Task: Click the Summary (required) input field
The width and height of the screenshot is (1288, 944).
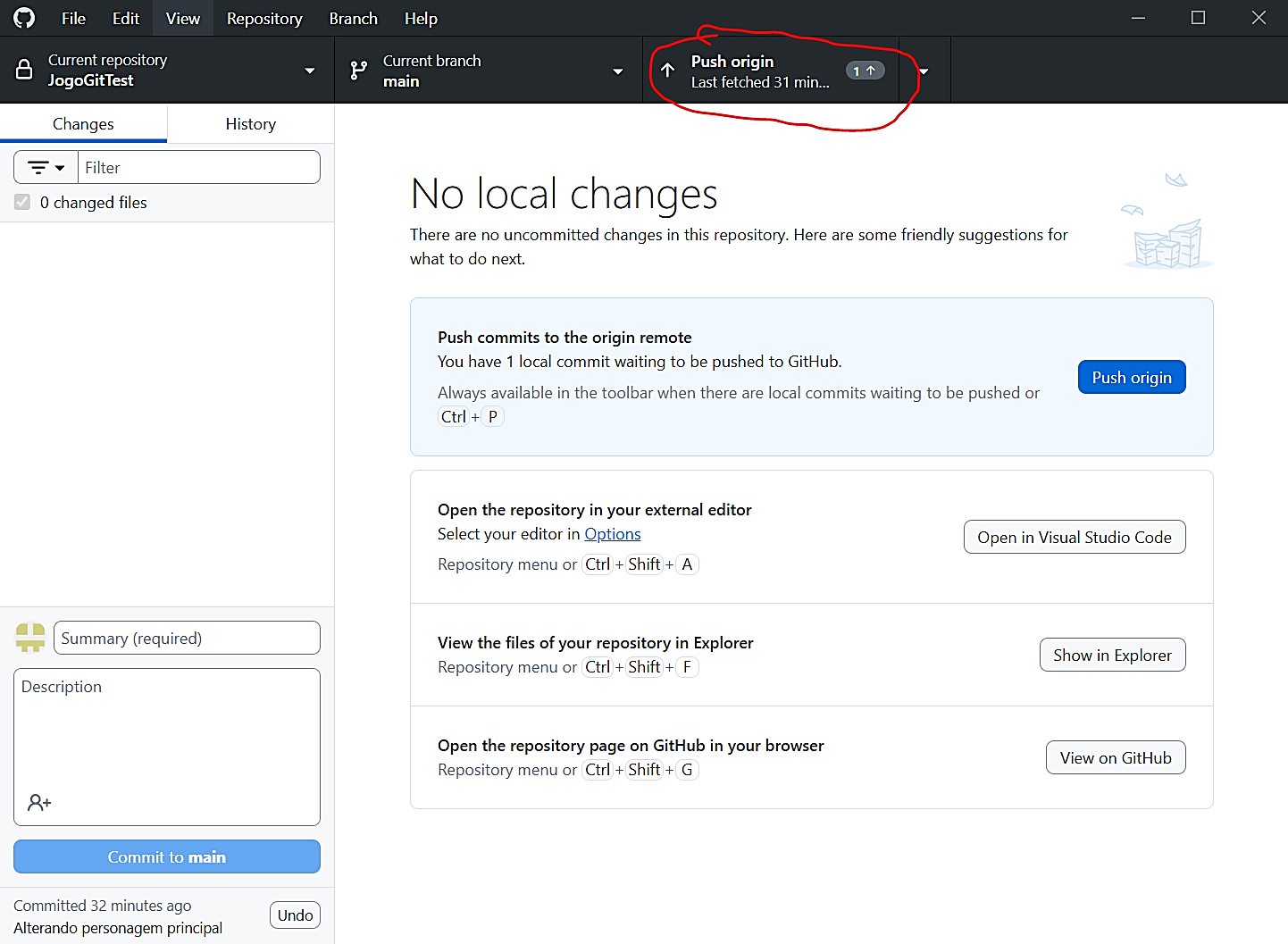Action: [x=187, y=639]
